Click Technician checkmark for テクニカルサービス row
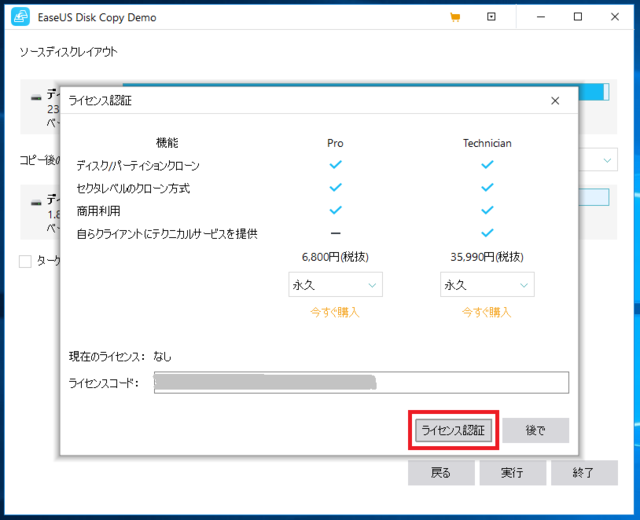640x520 pixels. pyautogui.click(x=487, y=233)
